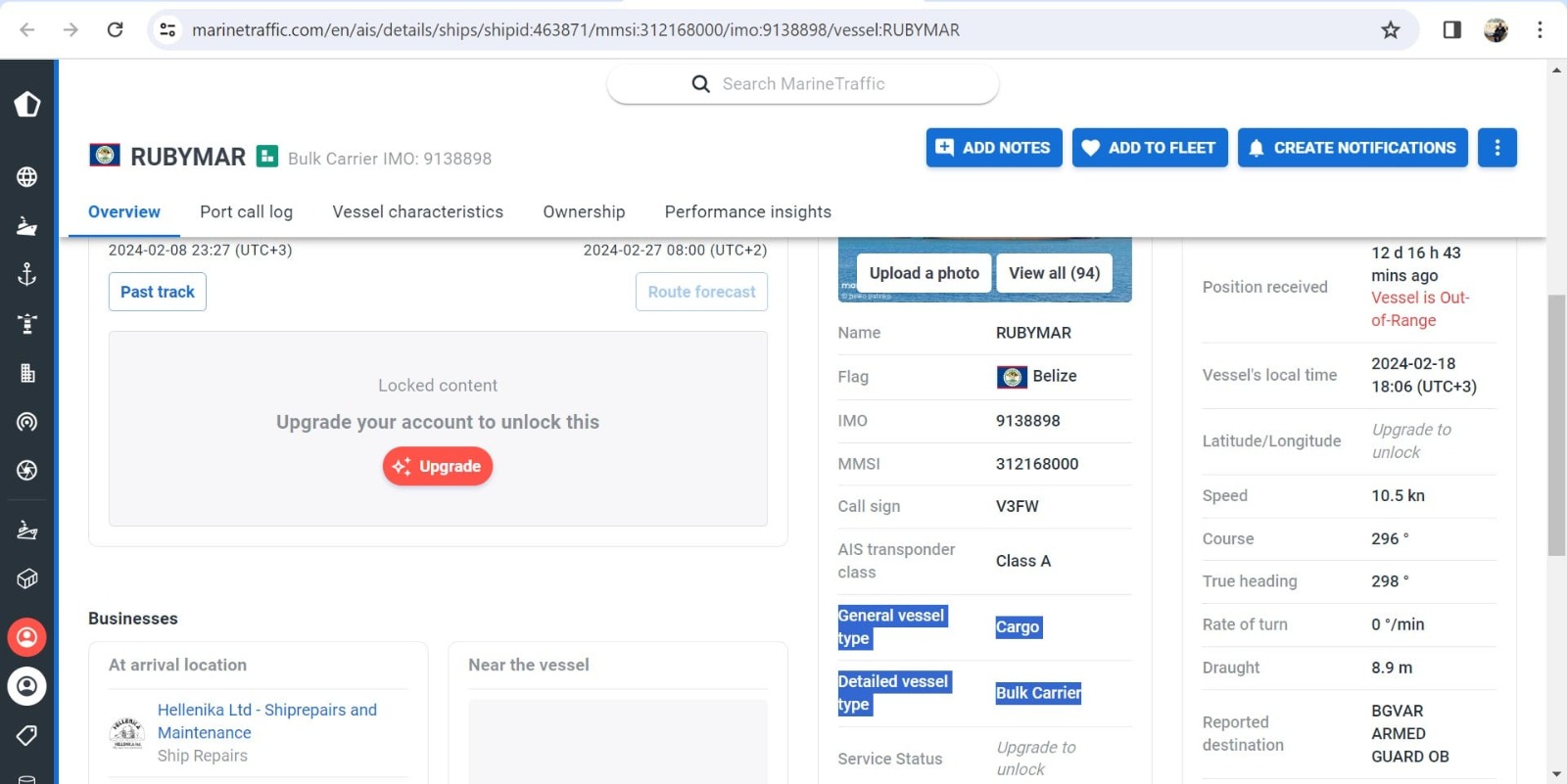Toggle the browser side panel icon
Screen dimensions: 1567x784
pos(1452,29)
